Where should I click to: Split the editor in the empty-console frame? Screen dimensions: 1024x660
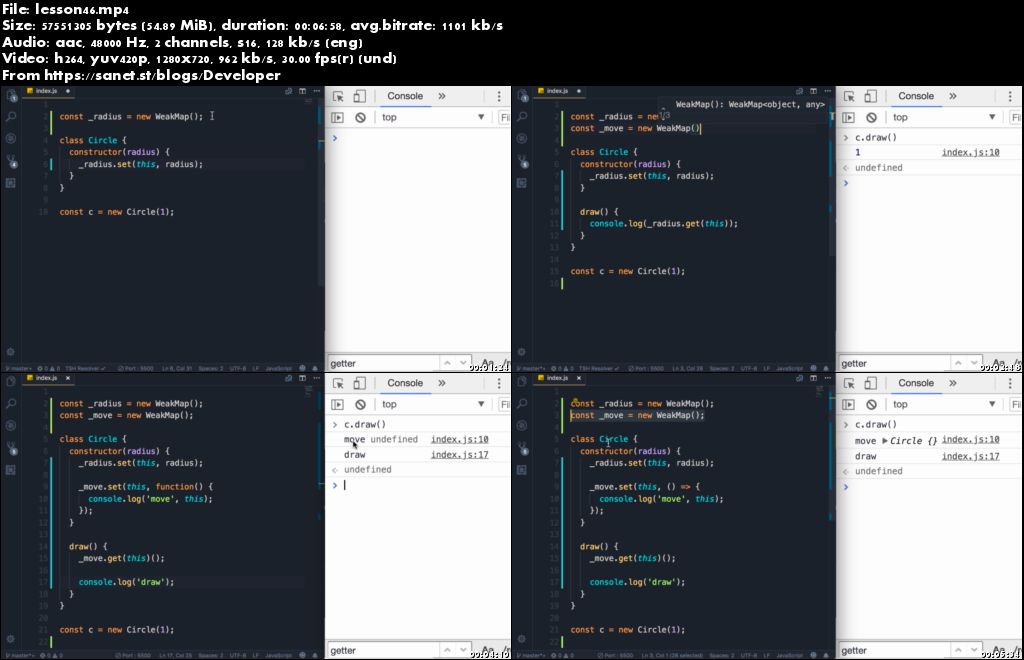click(x=302, y=91)
